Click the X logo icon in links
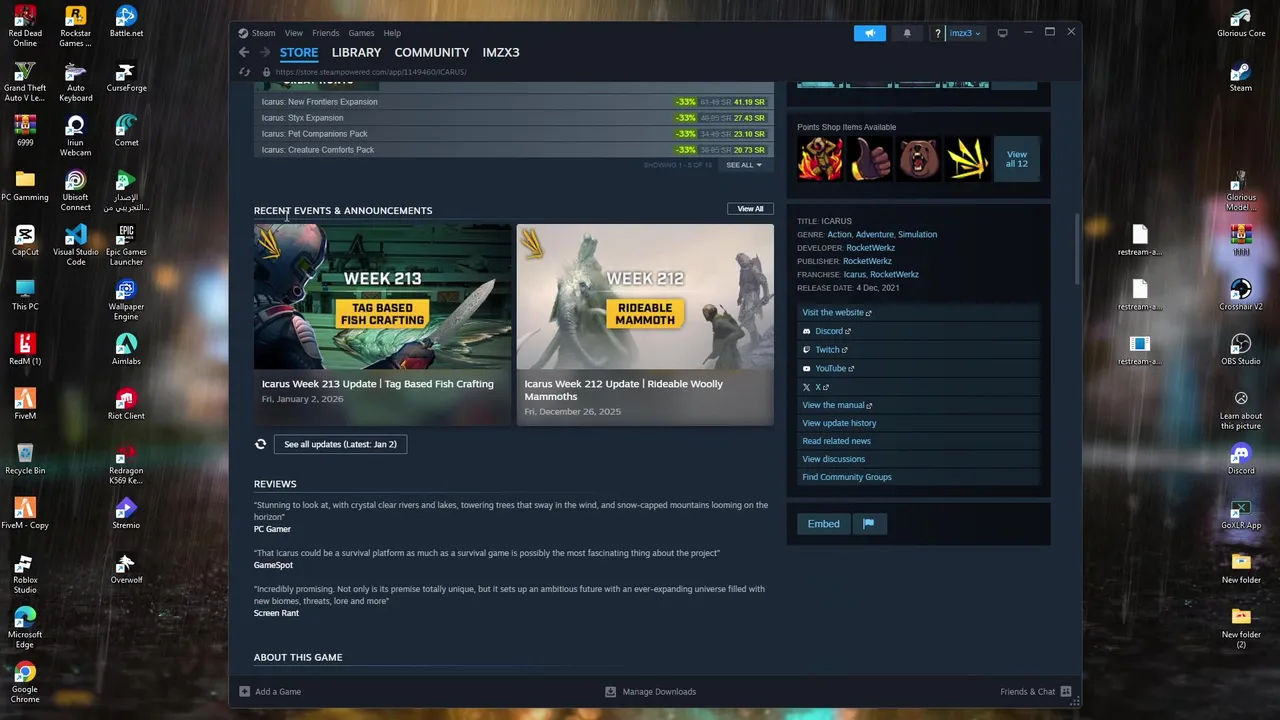This screenshot has width=1280, height=720. pos(806,387)
